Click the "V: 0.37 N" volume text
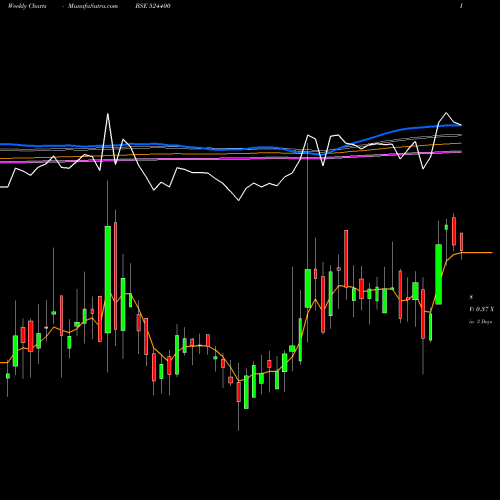 pos(481,309)
